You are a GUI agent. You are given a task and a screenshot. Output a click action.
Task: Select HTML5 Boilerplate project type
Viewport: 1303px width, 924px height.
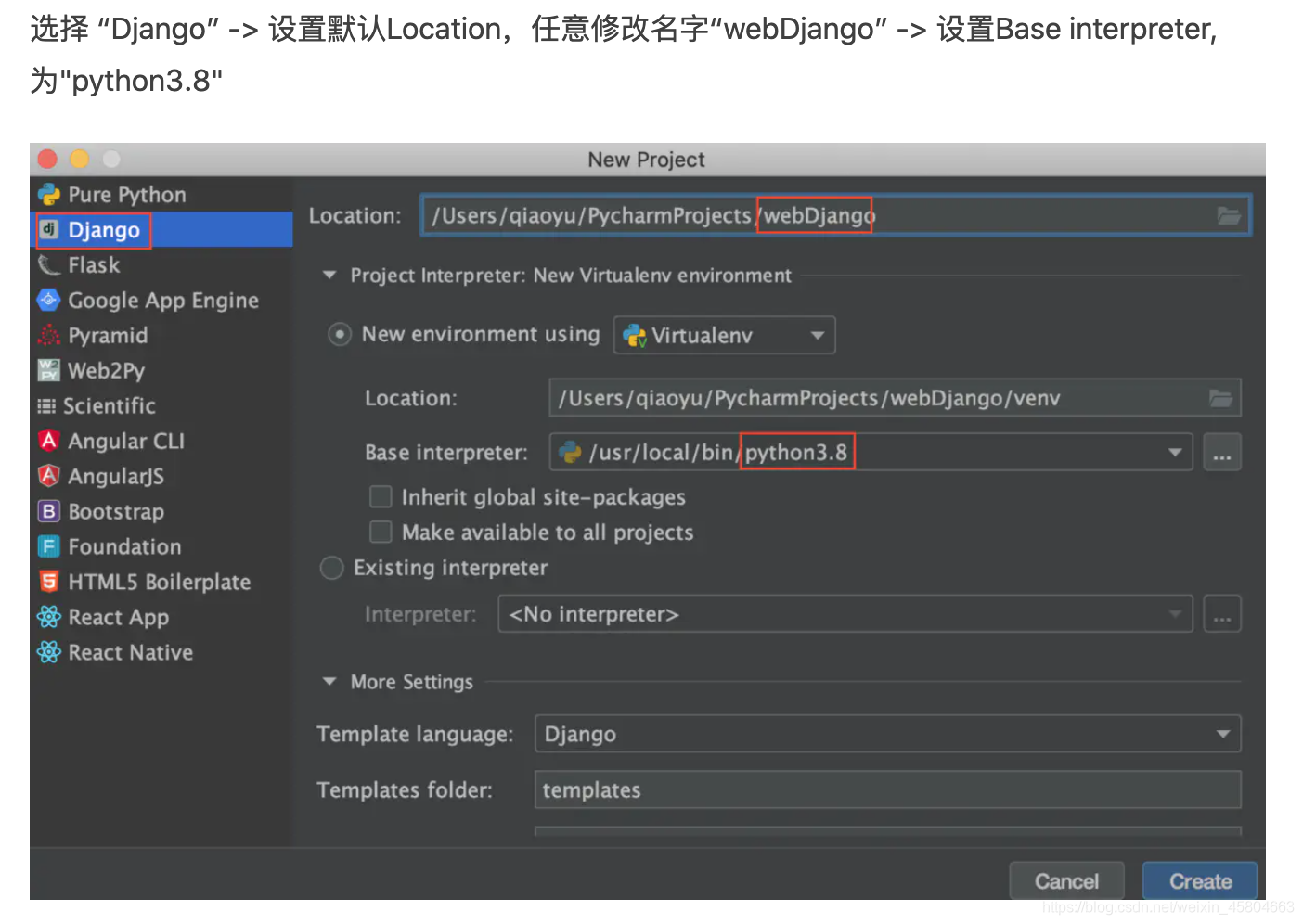coord(161,583)
